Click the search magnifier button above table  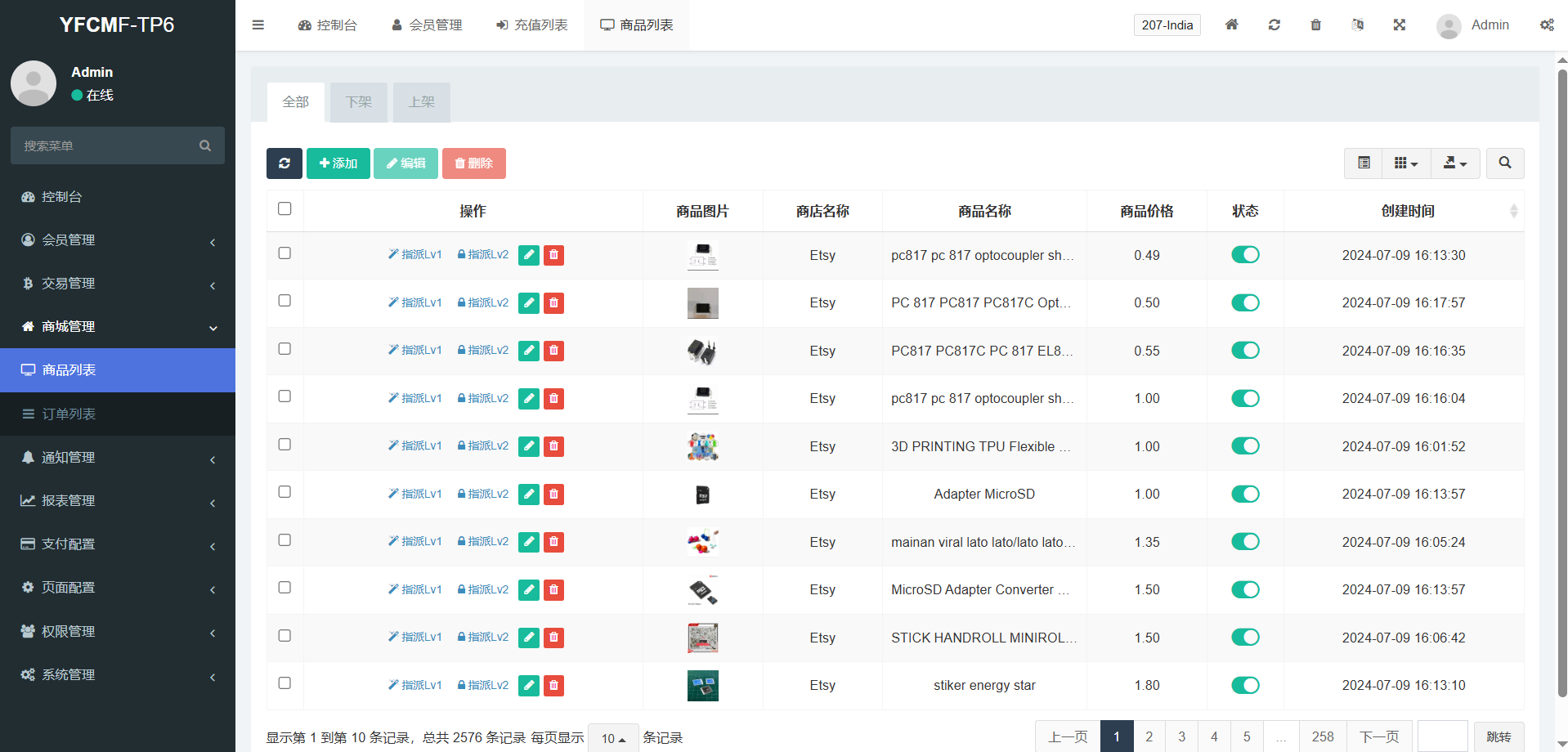click(x=1504, y=163)
